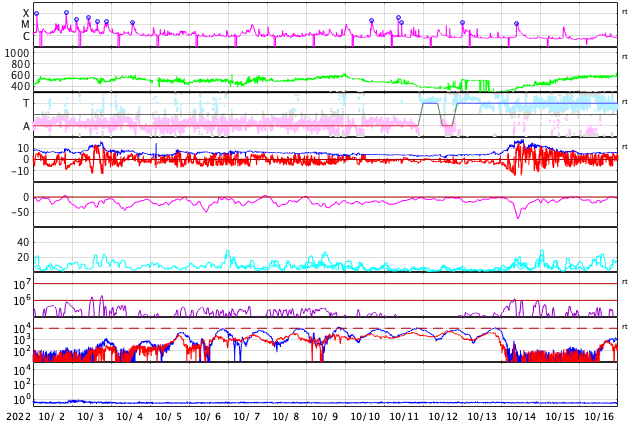Select the M flare class axis label
Viewport: 634px width, 424px height.
pyautogui.click(x=25, y=25)
